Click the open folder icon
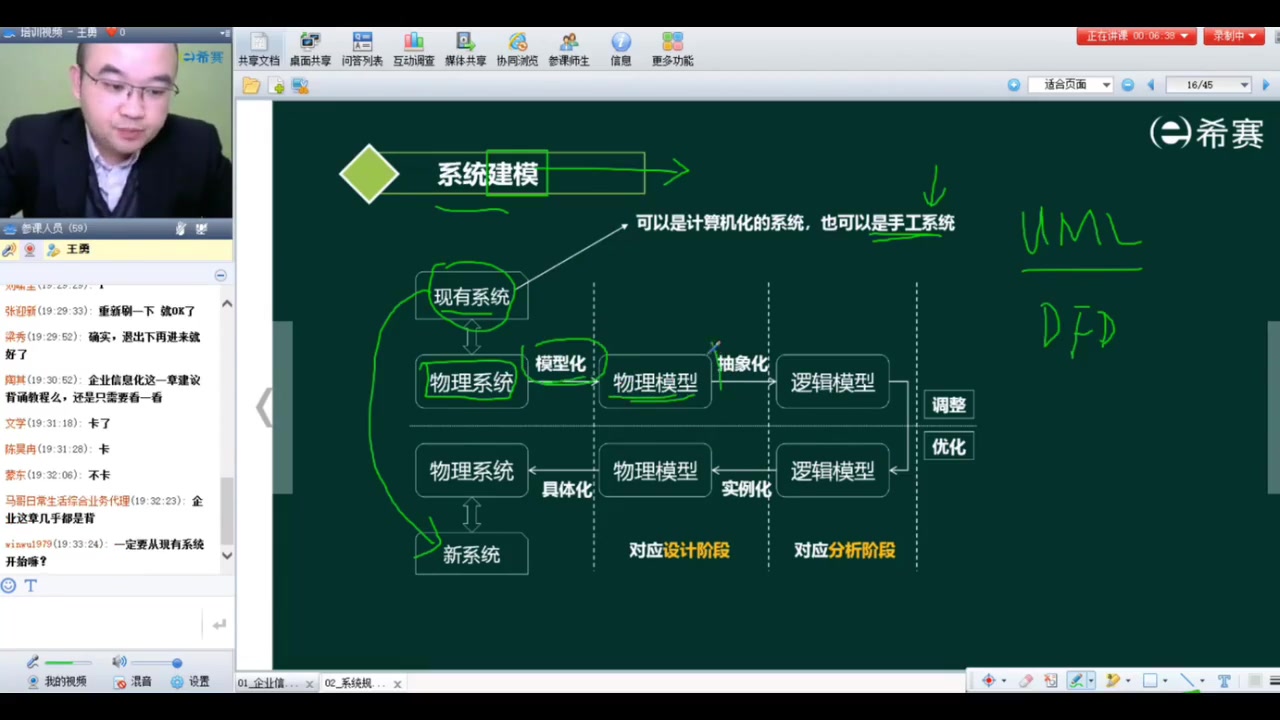The height and width of the screenshot is (720, 1280). (x=251, y=86)
